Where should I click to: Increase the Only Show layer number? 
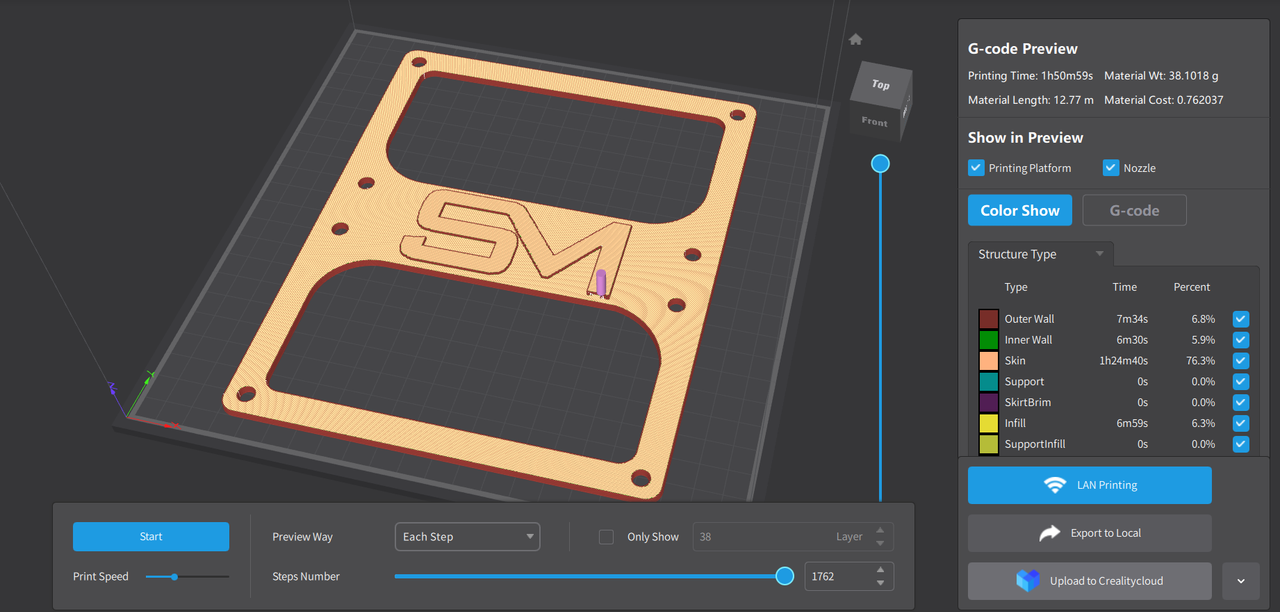click(880, 531)
